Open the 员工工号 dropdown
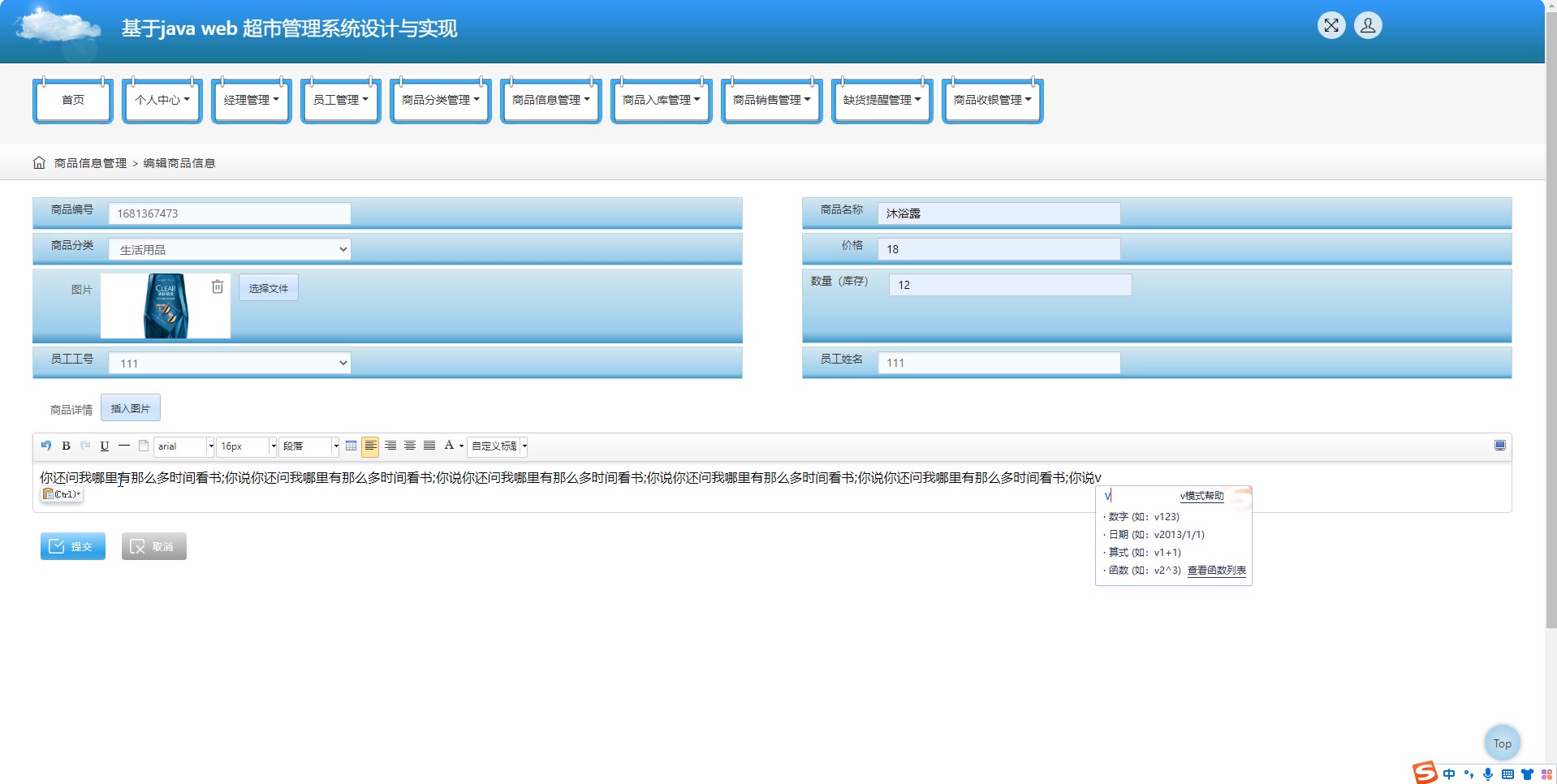Image resolution: width=1557 pixels, height=784 pixels. pos(230,364)
